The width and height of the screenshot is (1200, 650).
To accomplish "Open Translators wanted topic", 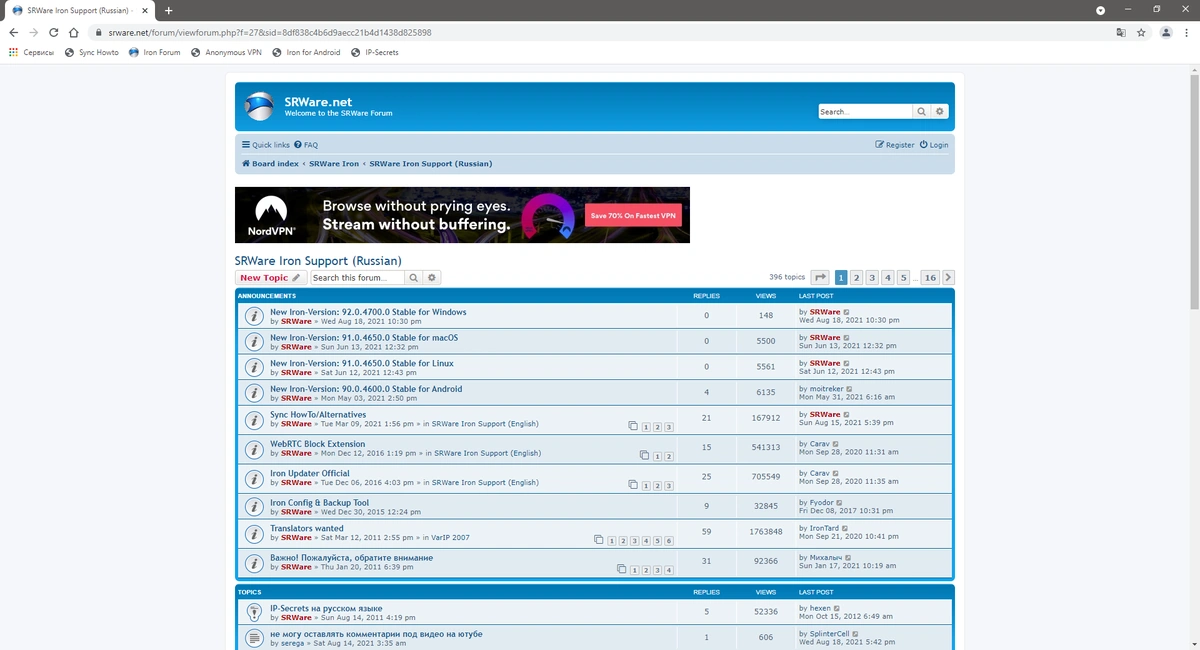I will pyautogui.click(x=307, y=528).
